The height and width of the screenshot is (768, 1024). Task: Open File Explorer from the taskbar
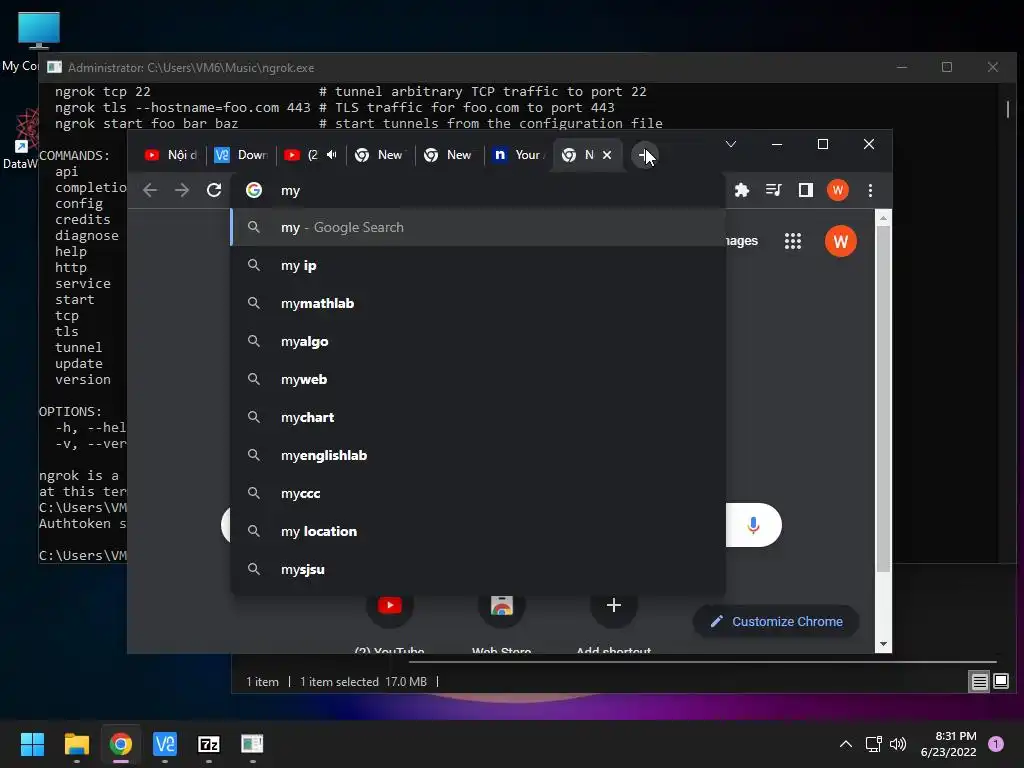point(76,744)
